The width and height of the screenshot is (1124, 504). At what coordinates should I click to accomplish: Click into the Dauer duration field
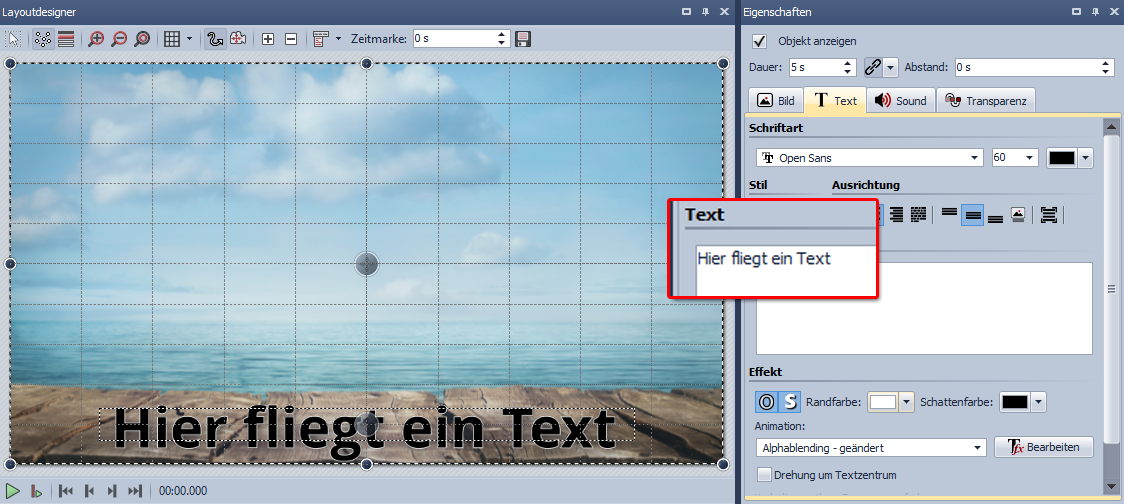(x=815, y=67)
